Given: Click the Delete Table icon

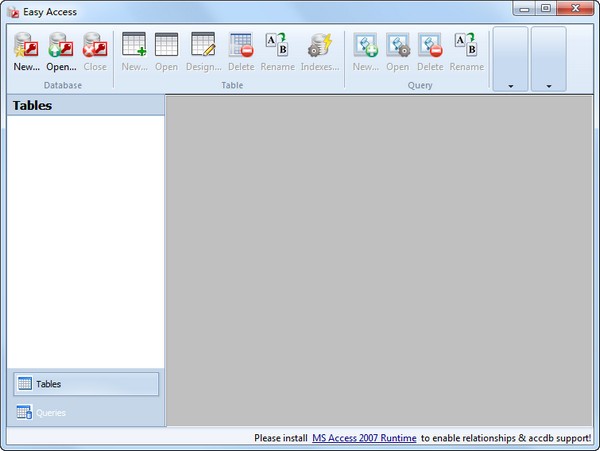Looking at the screenshot, I should (x=241, y=46).
